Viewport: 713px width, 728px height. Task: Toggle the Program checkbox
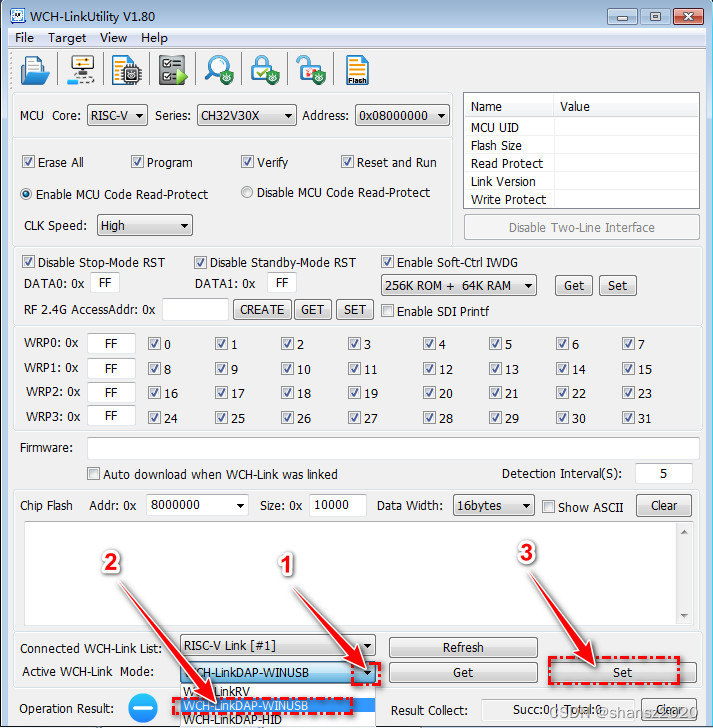tap(137, 162)
